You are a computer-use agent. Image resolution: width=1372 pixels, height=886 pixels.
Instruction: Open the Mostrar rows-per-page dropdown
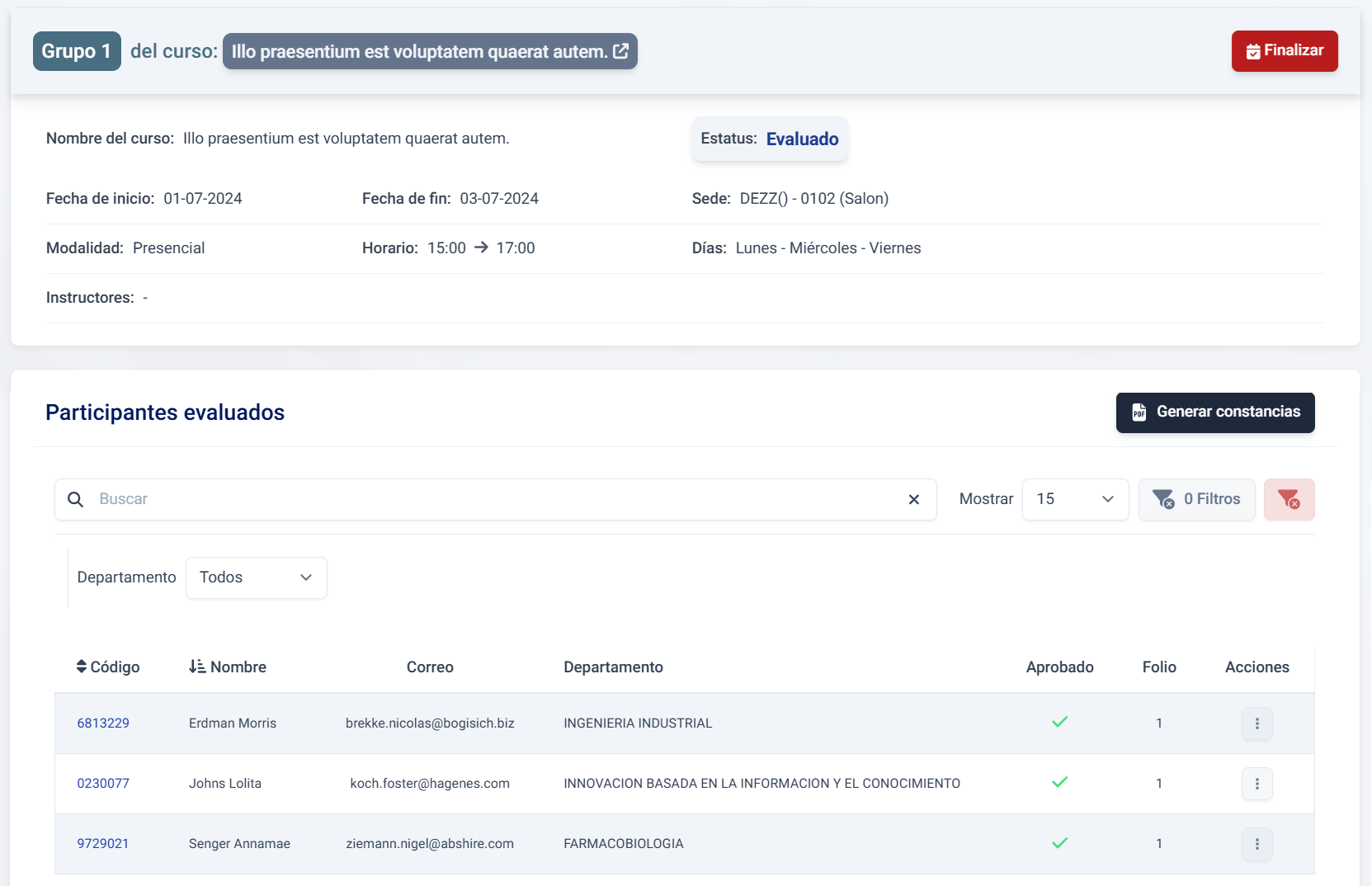[x=1075, y=499]
